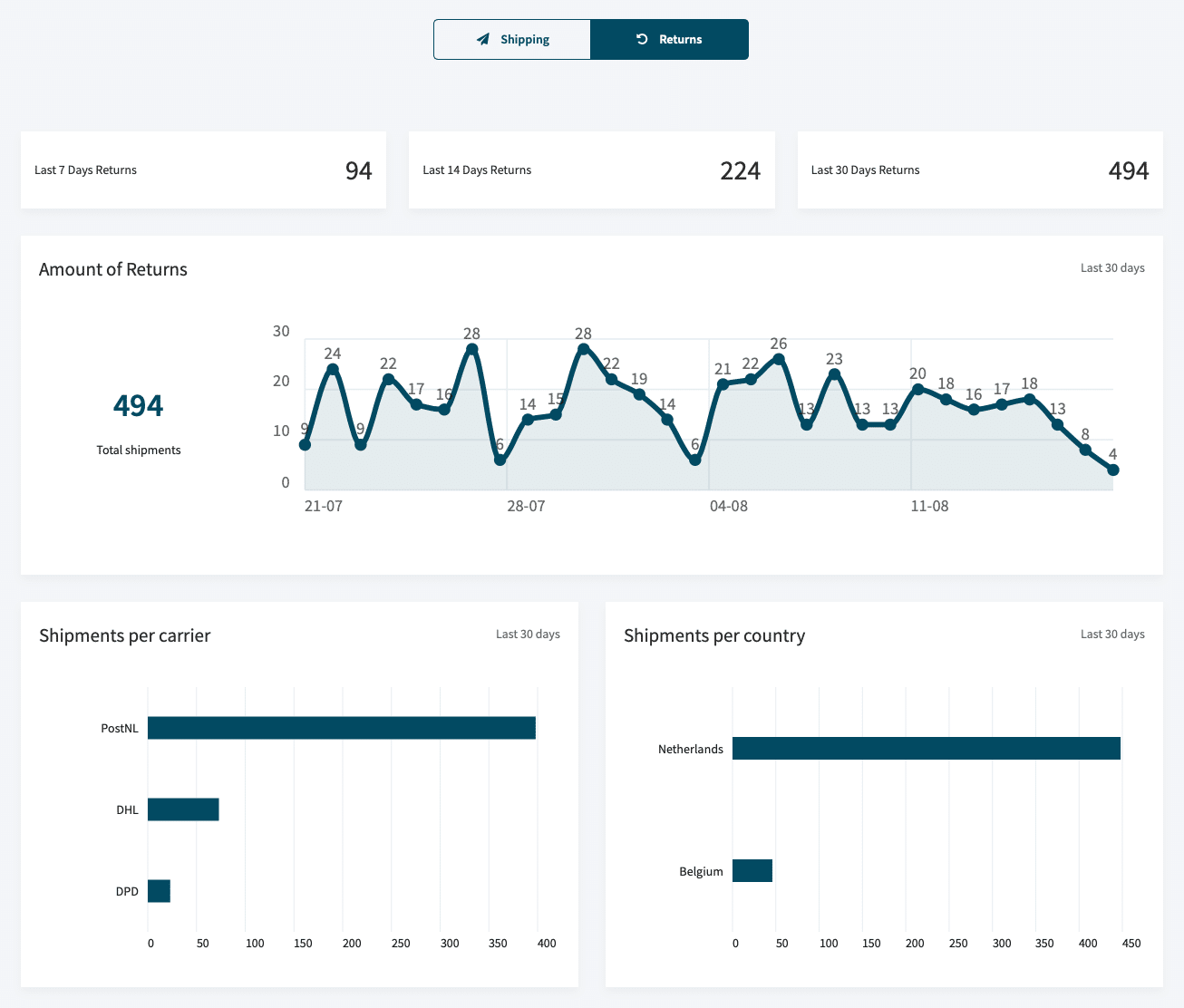Open the Last 30 days filter on Shipments per country
1184x1008 pixels.
click(1112, 634)
